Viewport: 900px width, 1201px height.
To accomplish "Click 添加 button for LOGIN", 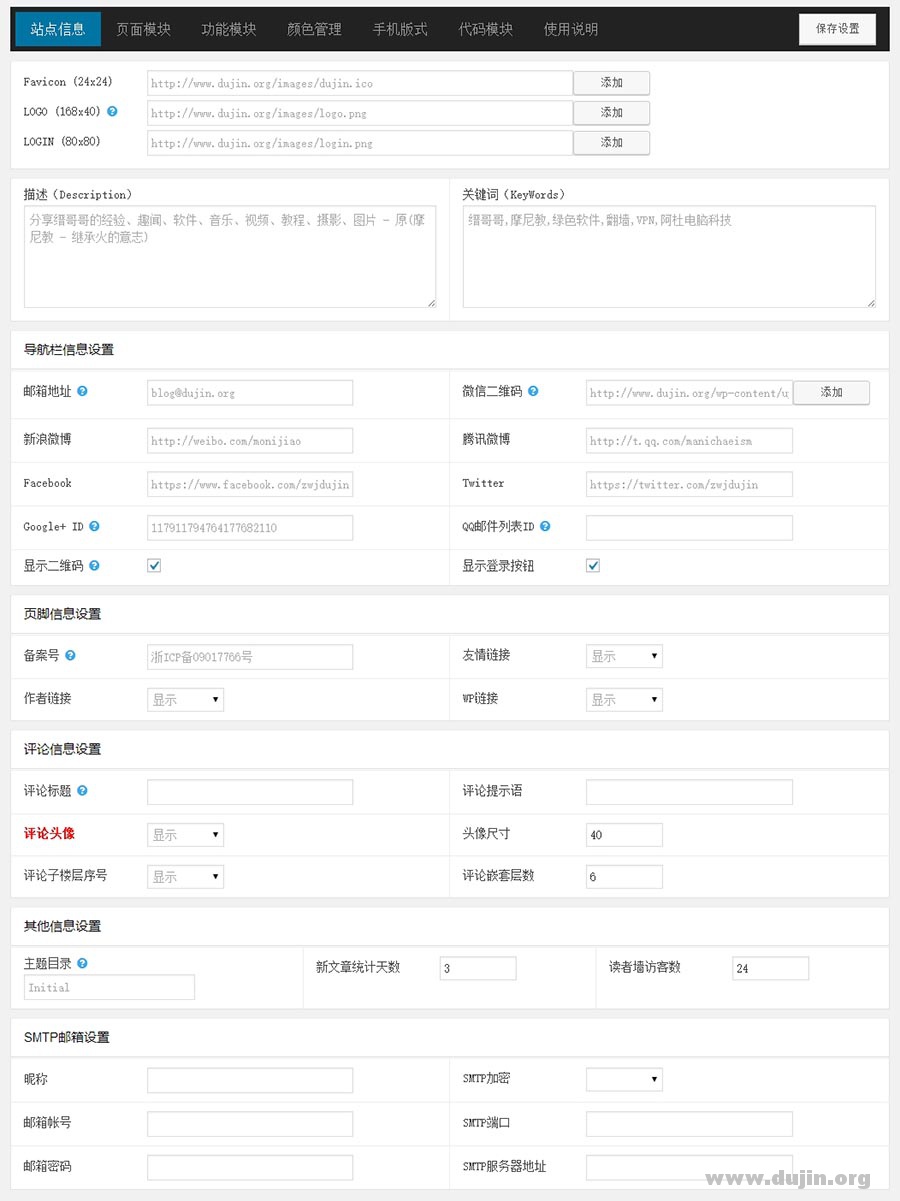I will pos(612,143).
